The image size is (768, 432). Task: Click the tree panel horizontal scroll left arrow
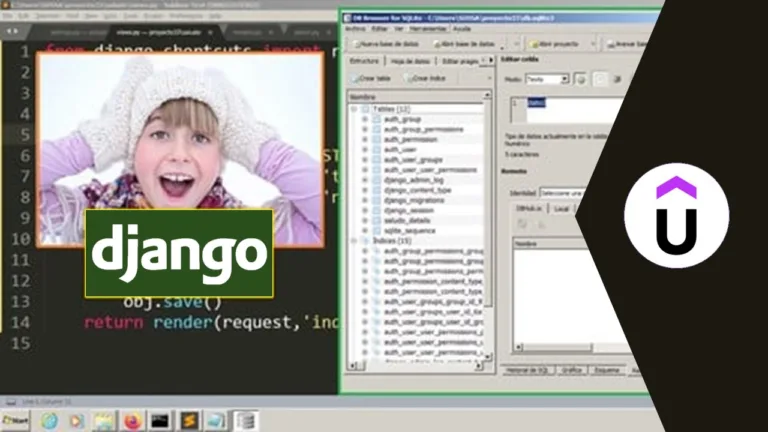tap(352, 365)
